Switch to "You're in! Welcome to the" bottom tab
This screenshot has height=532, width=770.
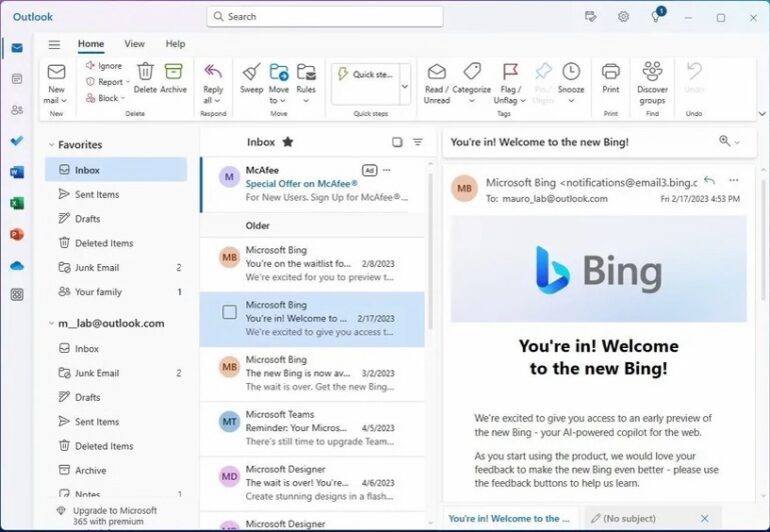(x=509, y=518)
